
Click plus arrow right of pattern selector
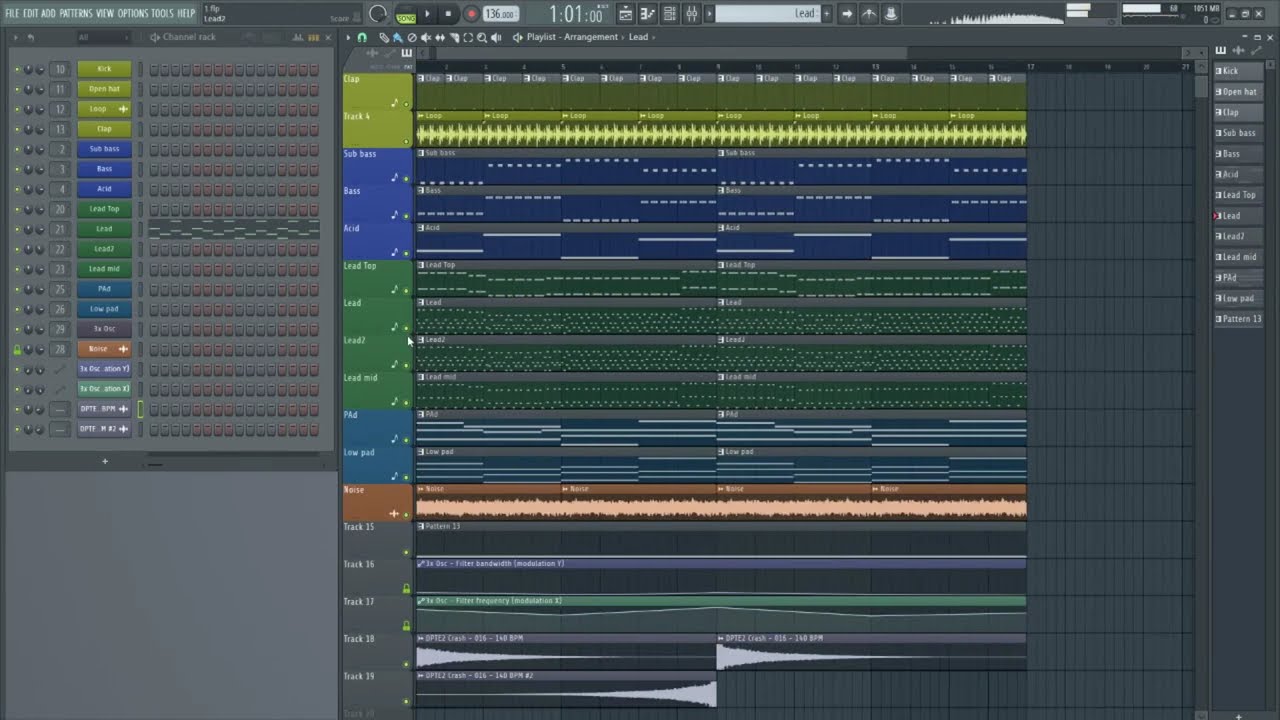[826, 14]
